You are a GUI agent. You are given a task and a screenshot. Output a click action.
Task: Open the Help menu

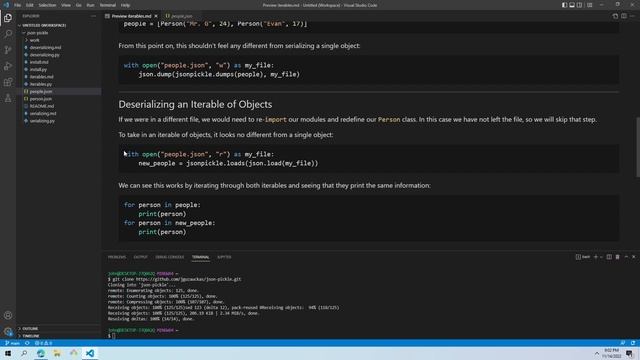tap(125, 5)
